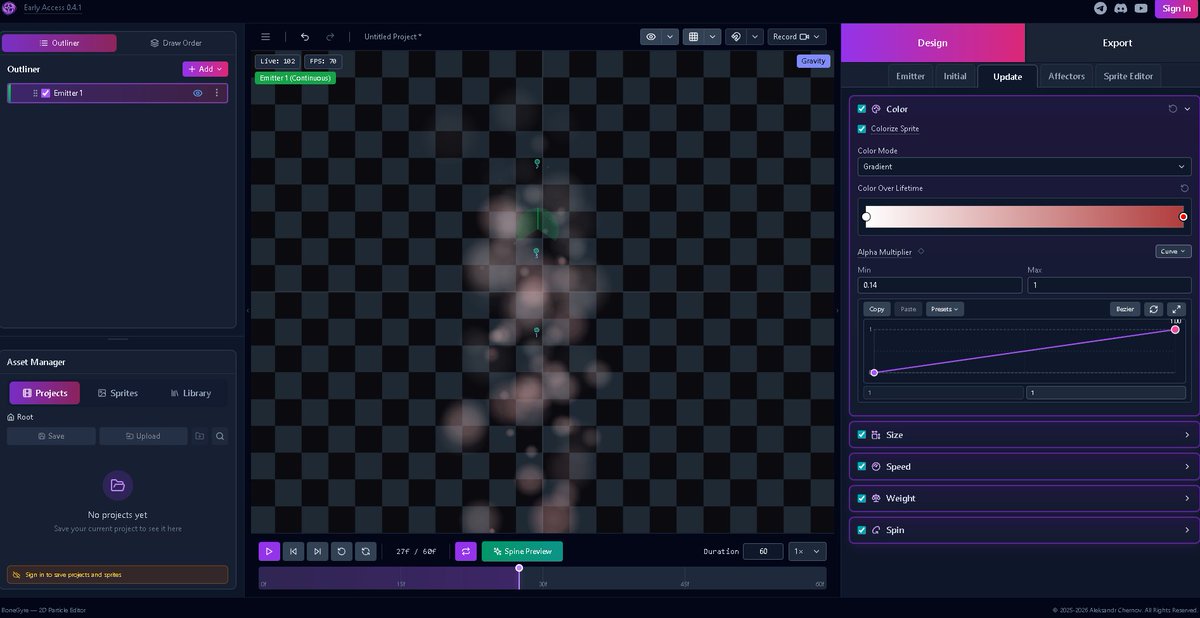Click the reset icon beside the Bezier button

pos(1152,309)
